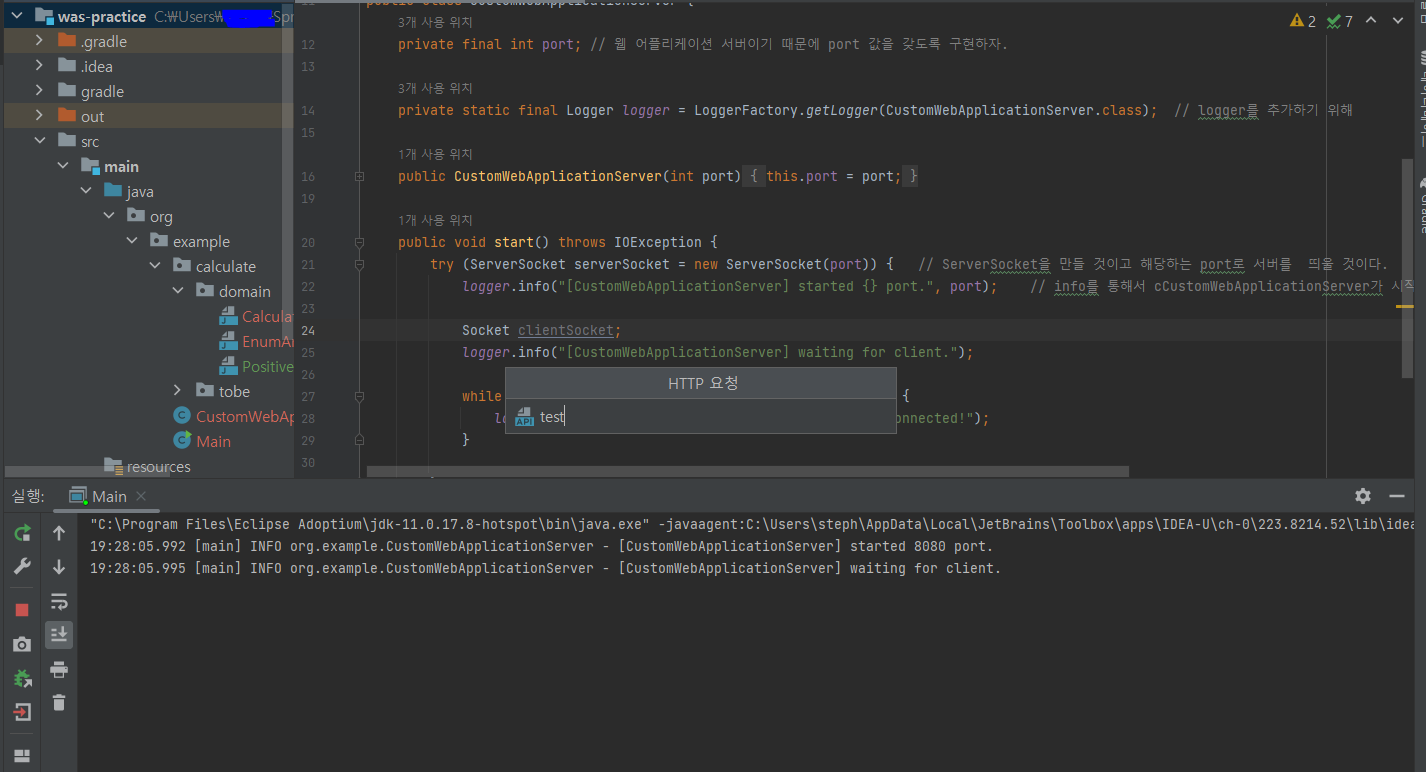This screenshot has height=772, width=1426.
Task: Click line number 24 in the gutter
Action: 307,330
